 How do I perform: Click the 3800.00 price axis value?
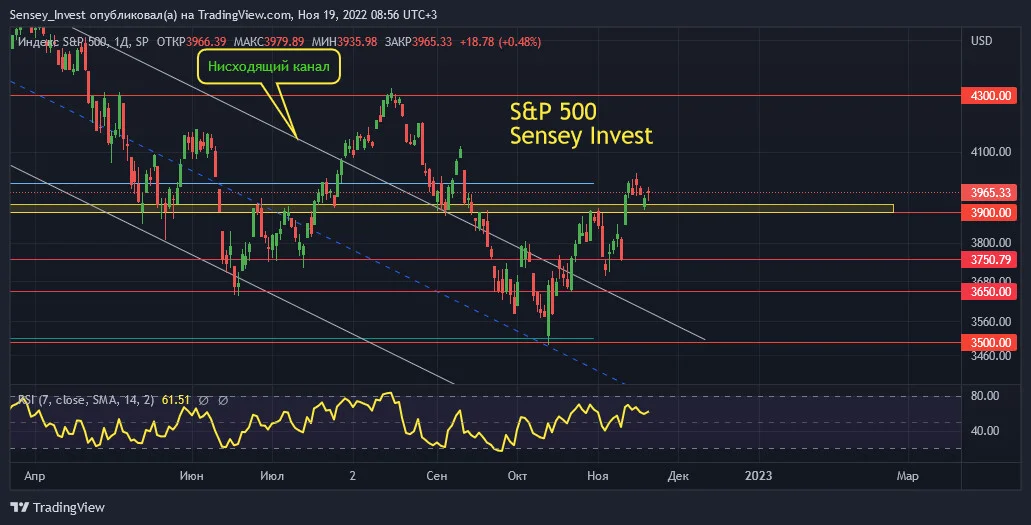(x=991, y=243)
